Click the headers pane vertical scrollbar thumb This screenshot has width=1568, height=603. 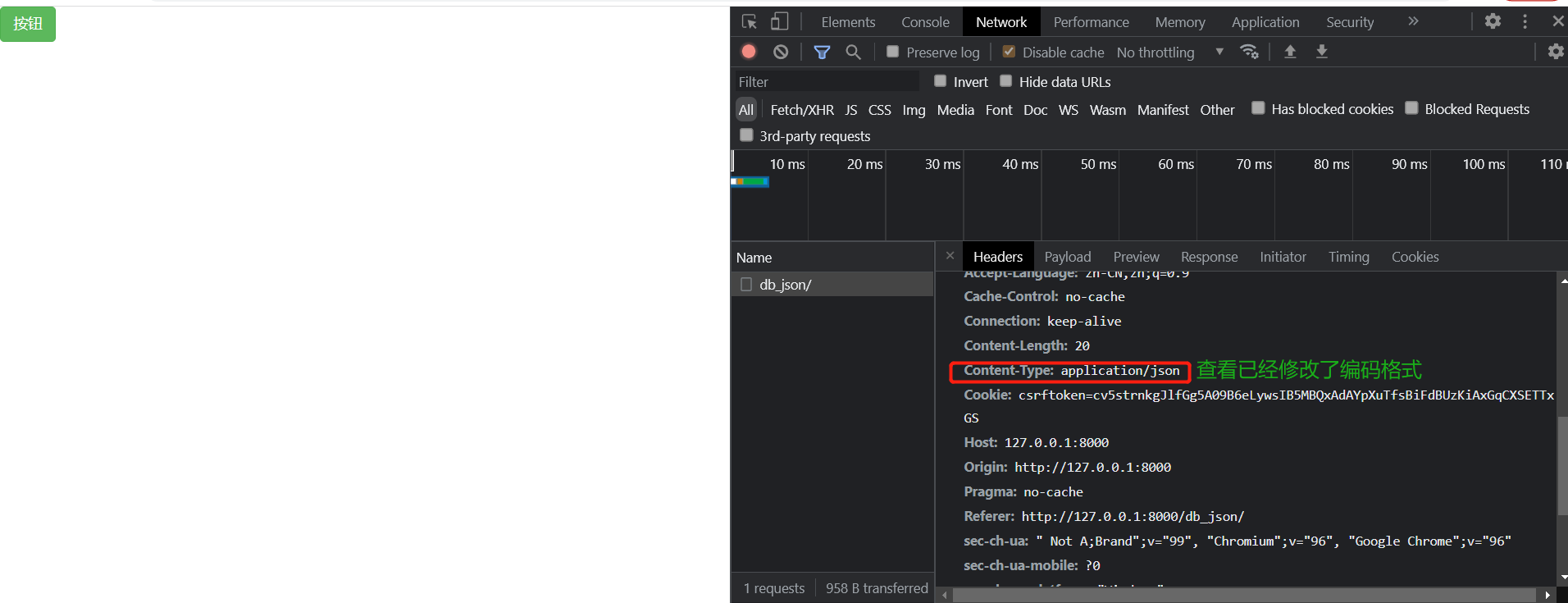[x=1562, y=466]
